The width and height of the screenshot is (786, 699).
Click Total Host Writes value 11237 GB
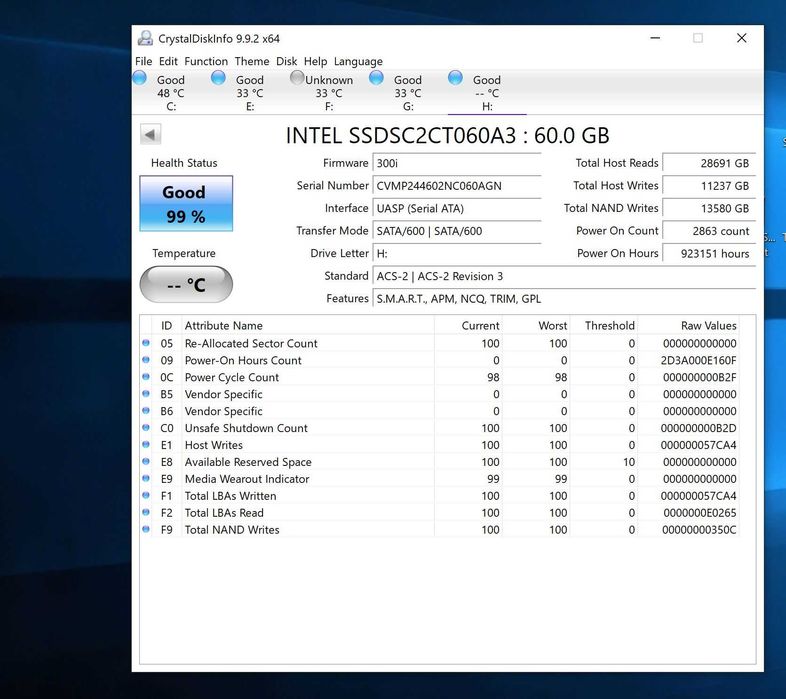(x=709, y=186)
